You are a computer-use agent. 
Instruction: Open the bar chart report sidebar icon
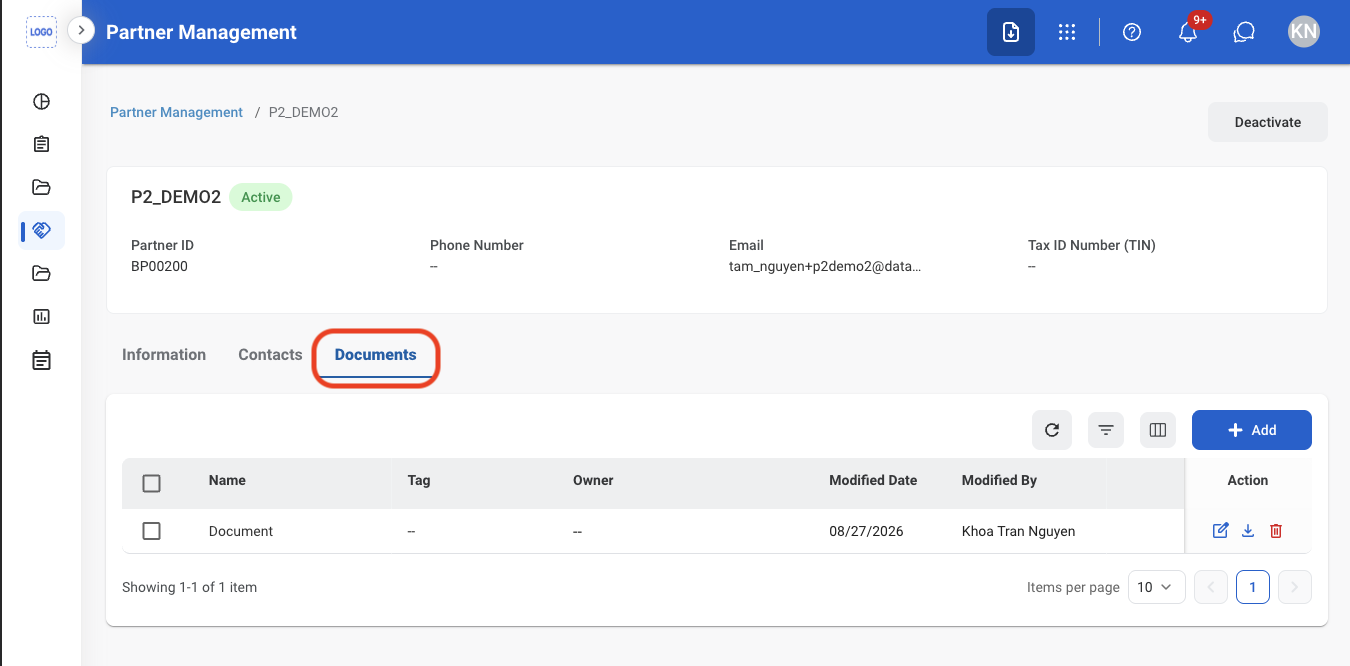(41, 316)
